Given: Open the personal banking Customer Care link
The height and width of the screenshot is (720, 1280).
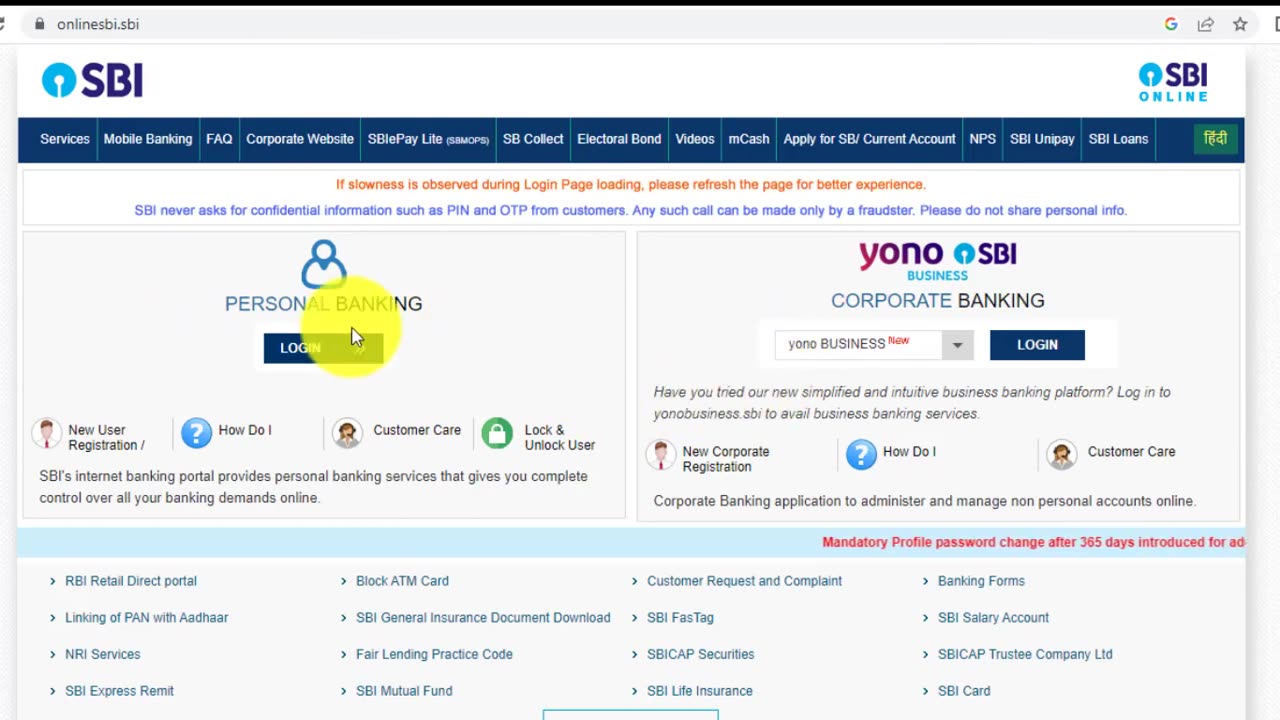Looking at the screenshot, I should coord(417,430).
